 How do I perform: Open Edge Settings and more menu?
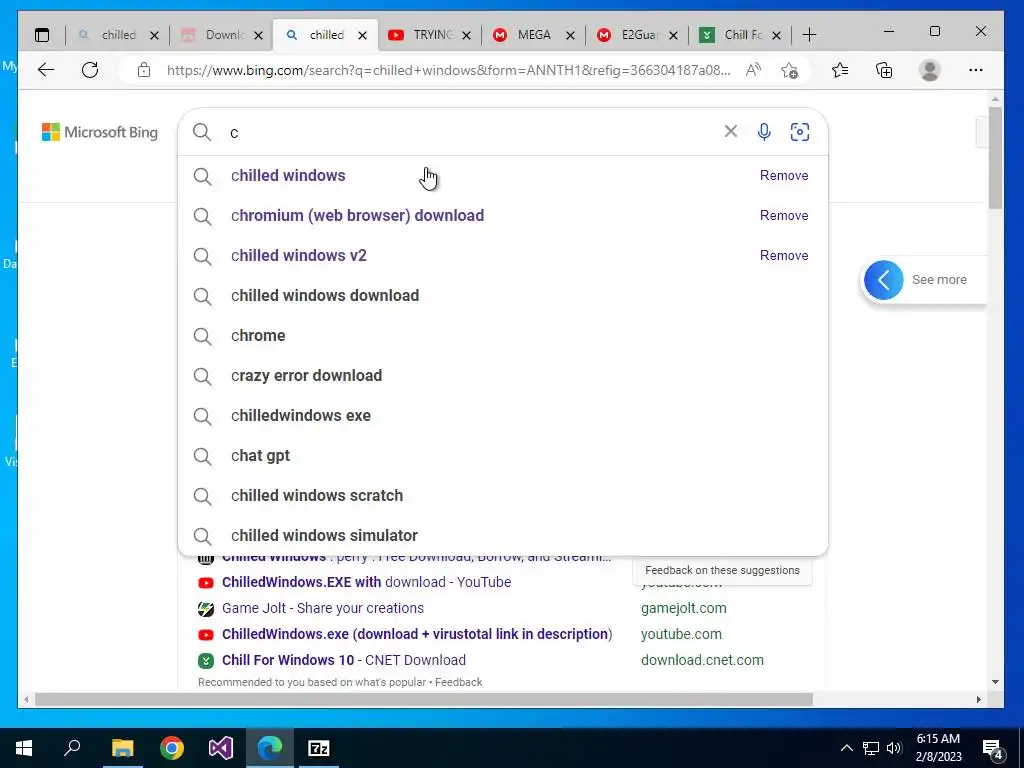pyautogui.click(x=976, y=70)
